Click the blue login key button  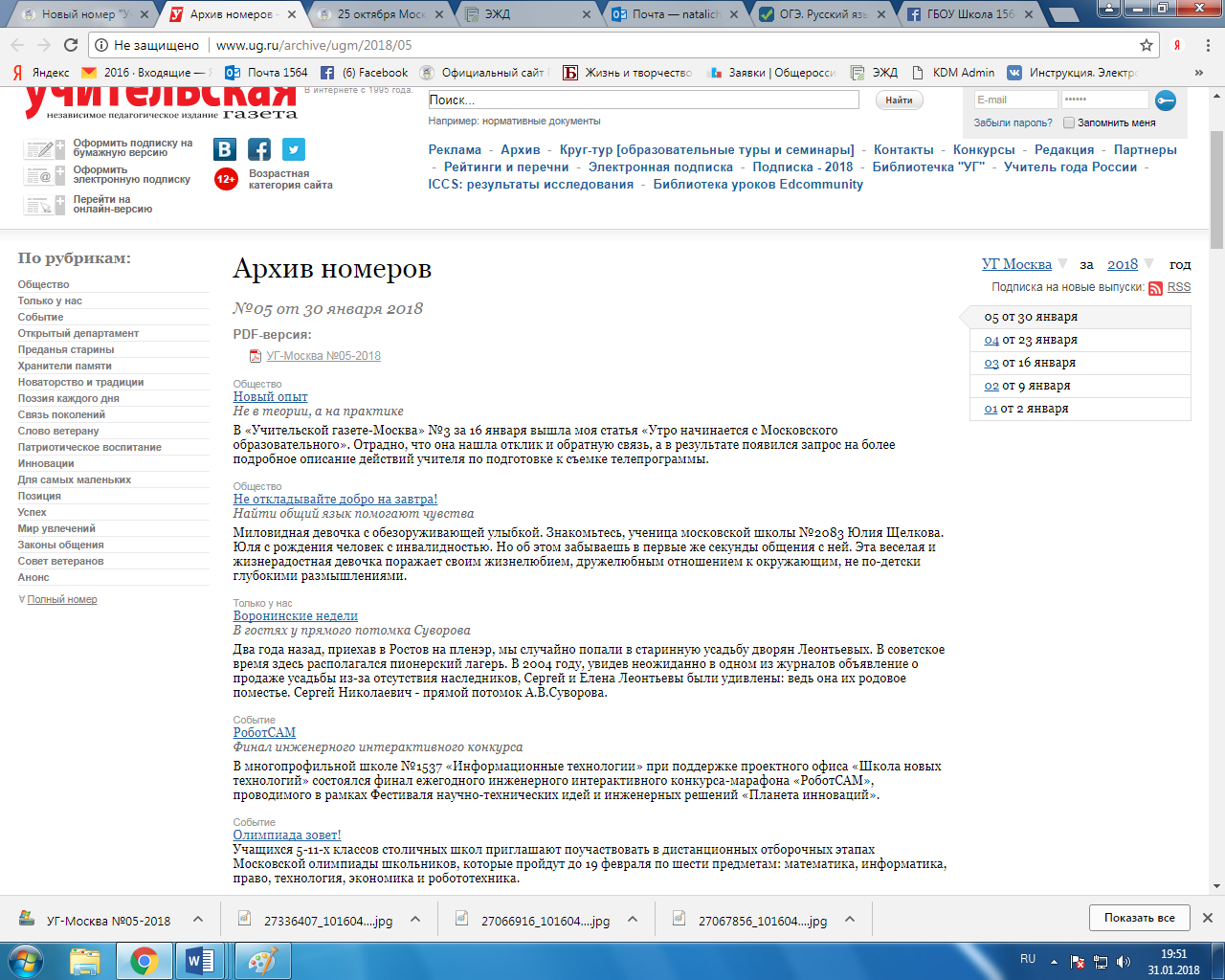1165,100
